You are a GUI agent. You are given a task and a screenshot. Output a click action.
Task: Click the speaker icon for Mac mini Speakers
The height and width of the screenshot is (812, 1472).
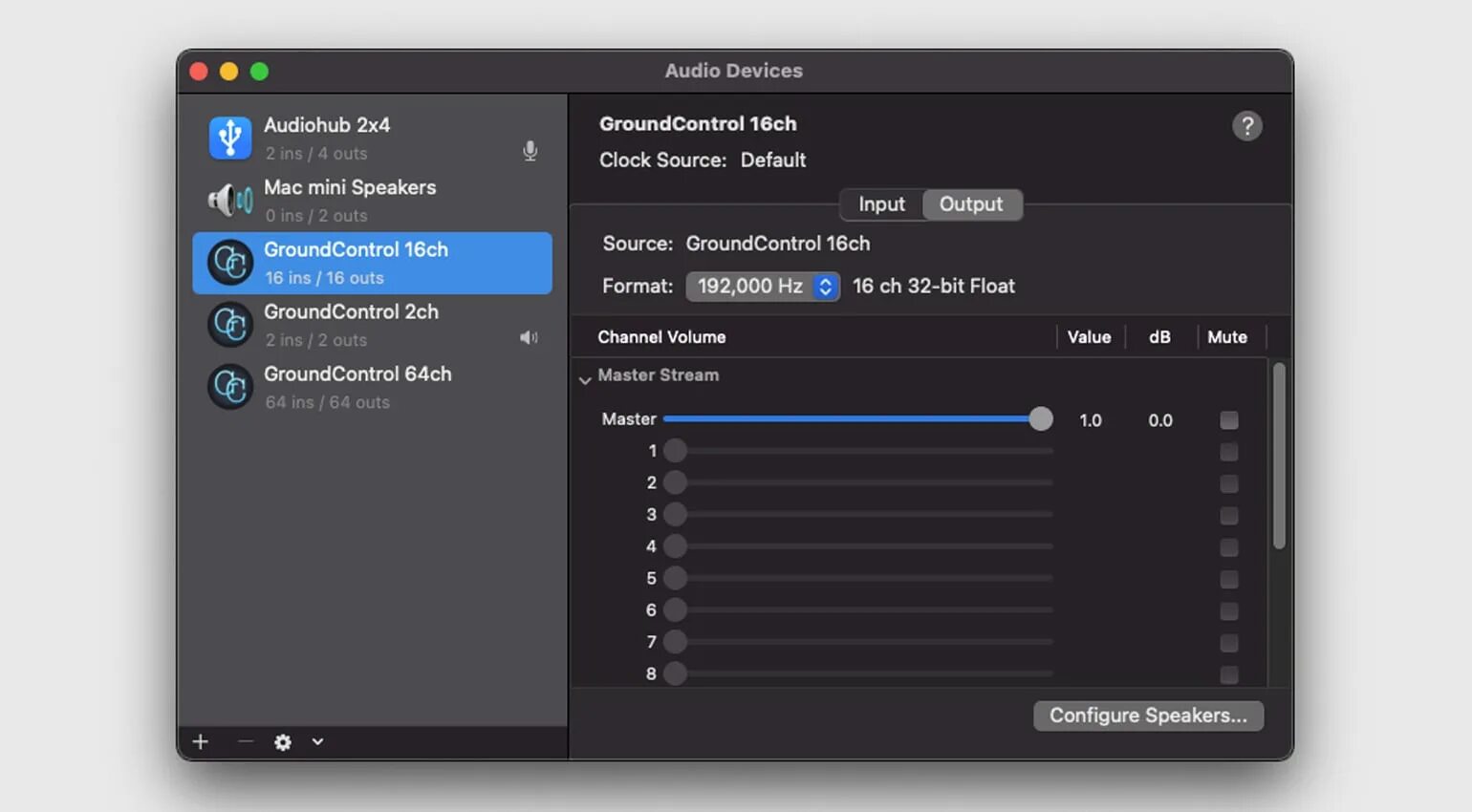229,200
